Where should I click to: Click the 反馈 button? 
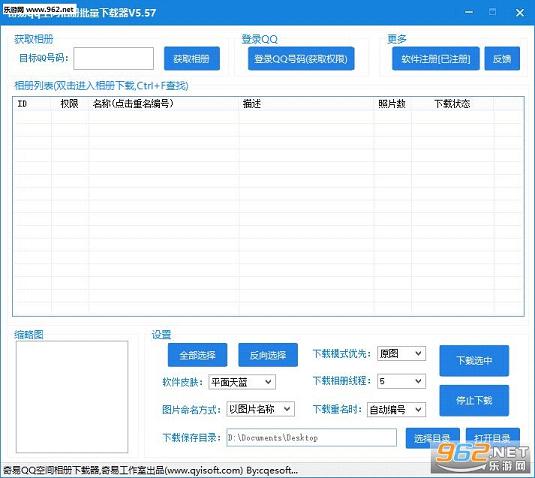click(x=502, y=59)
